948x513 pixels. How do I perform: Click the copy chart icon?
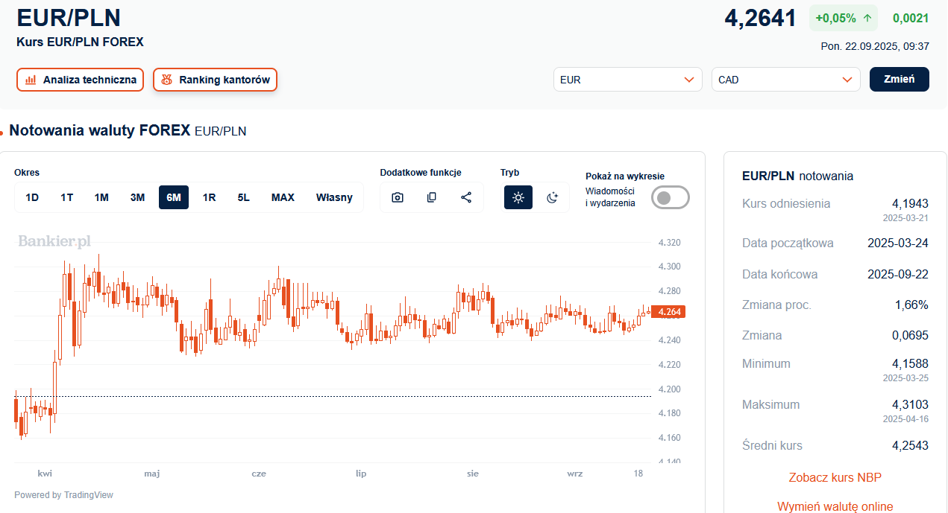432,197
